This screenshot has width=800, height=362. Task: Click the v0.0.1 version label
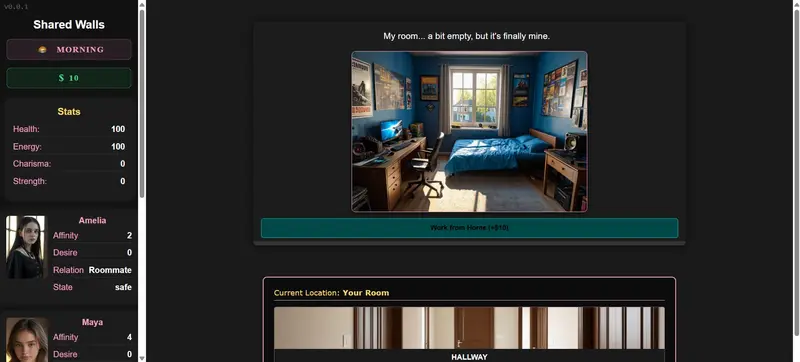16,7
